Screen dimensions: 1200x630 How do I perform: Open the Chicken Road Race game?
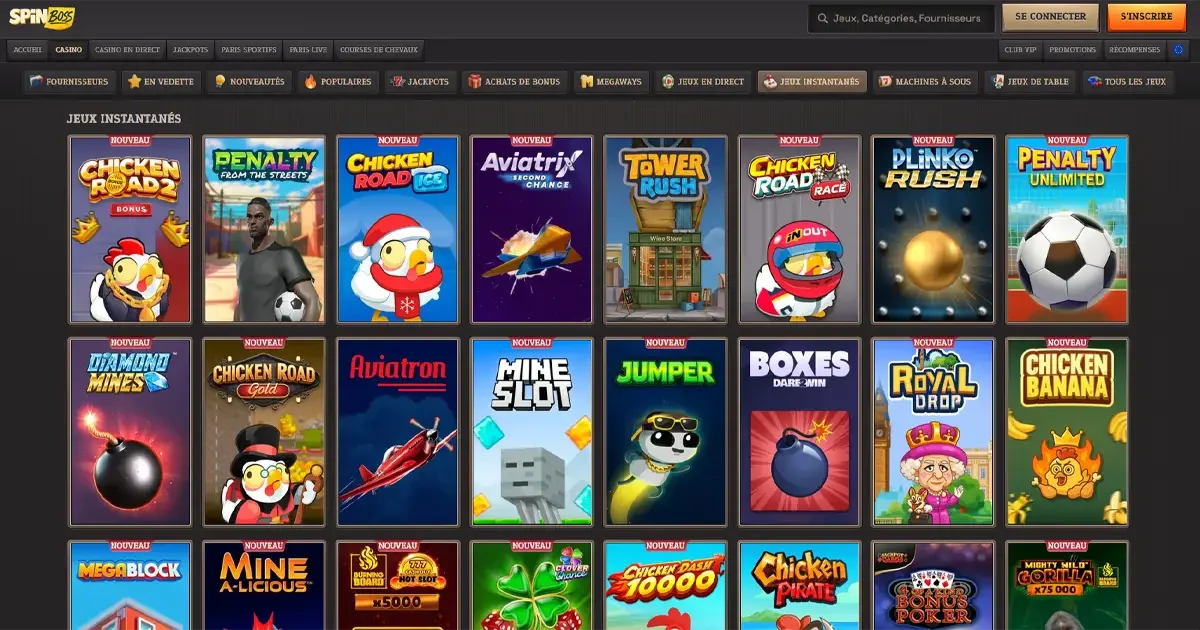(800, 230)
